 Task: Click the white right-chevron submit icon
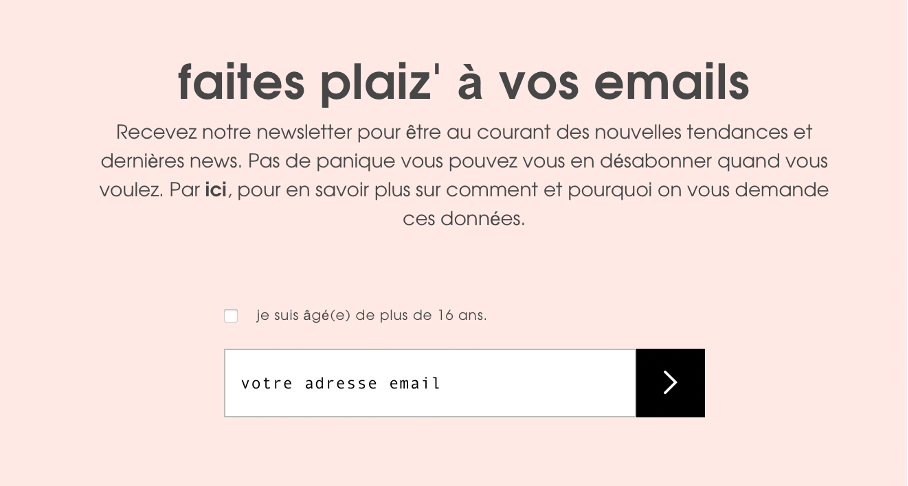pyautogui.click(x=670, y=383)
